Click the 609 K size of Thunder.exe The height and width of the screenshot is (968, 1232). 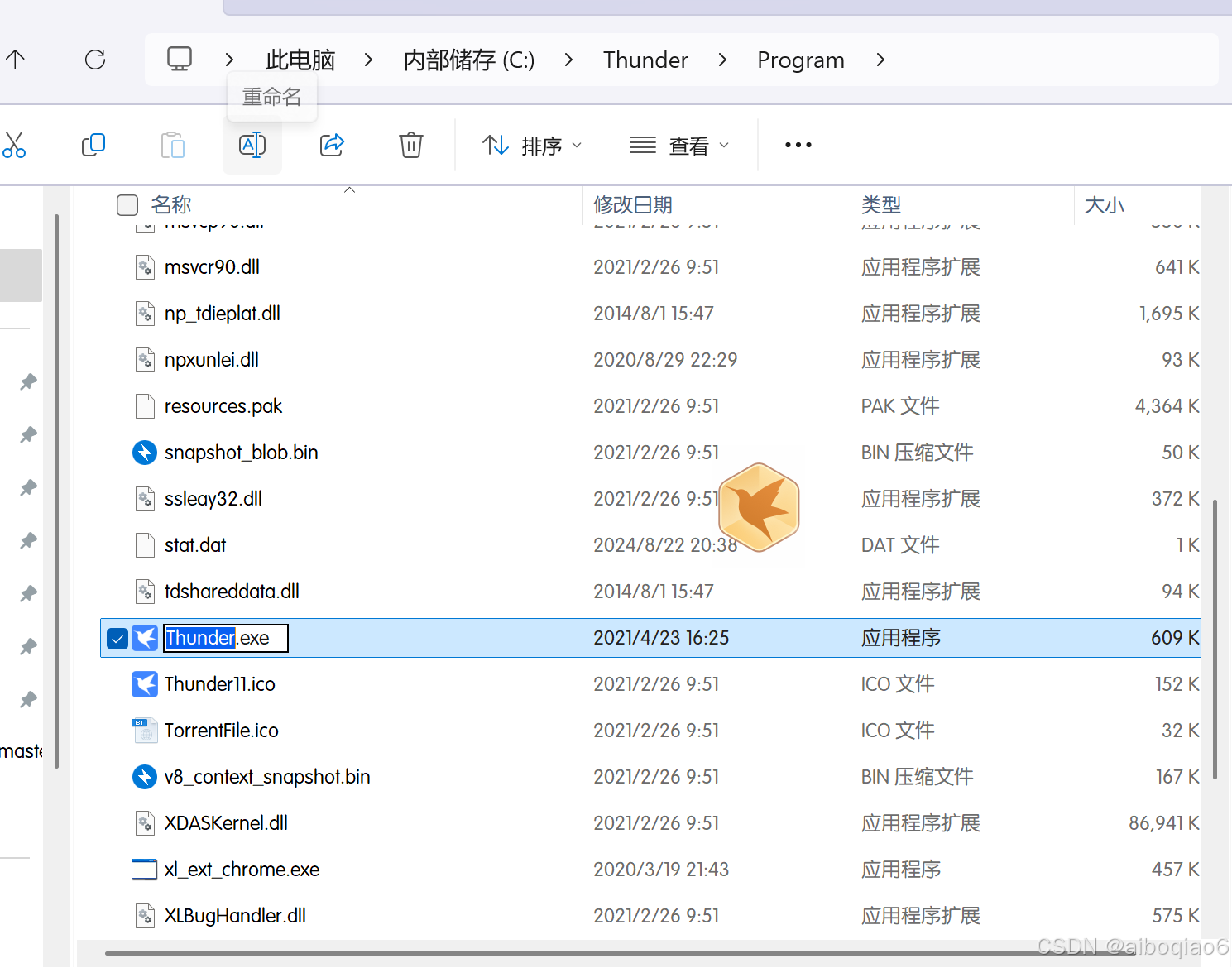point(1175,638)
